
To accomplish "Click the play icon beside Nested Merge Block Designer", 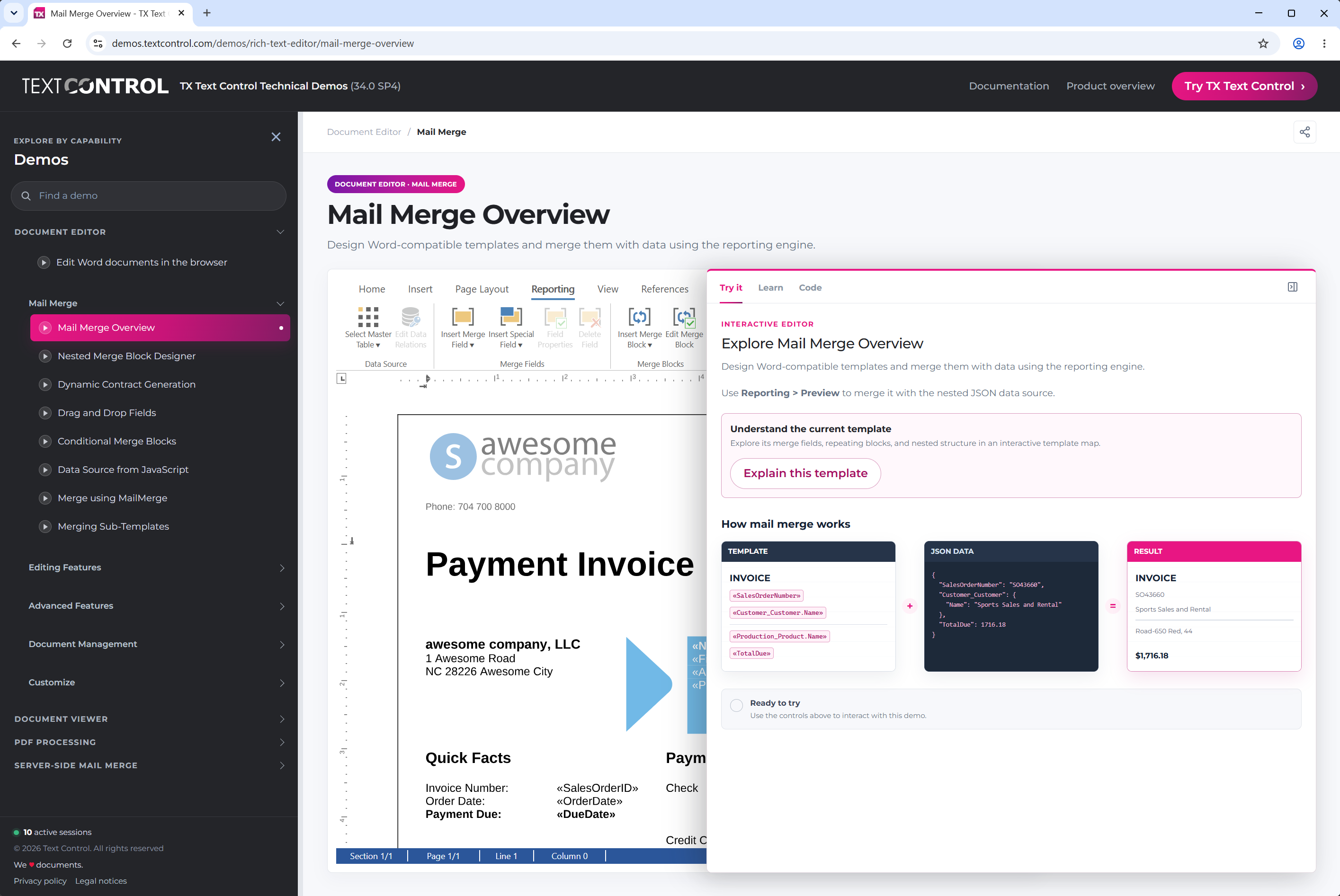I will coord(45,356).
